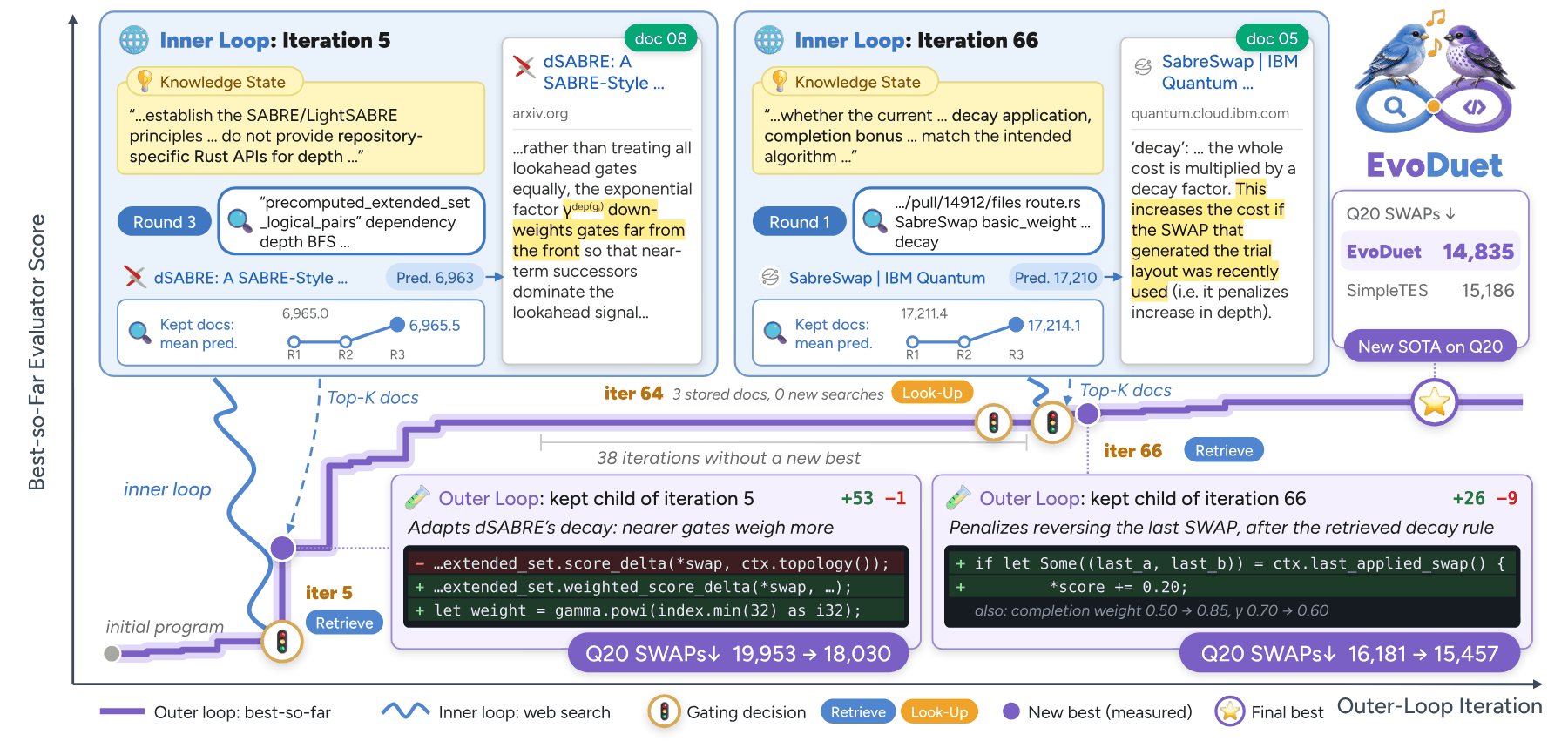Click the EvoDuet 14,835 table row
The image size is (1568, 741).
(1430, 252)
